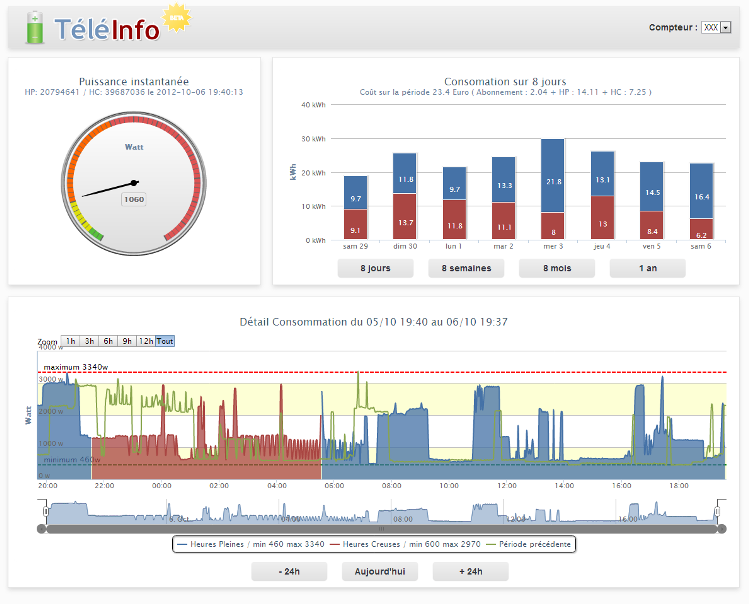The width and height of the screenshot is (749, 604).
Task: Choose the 6h zoom option
Action: [109, 341]
